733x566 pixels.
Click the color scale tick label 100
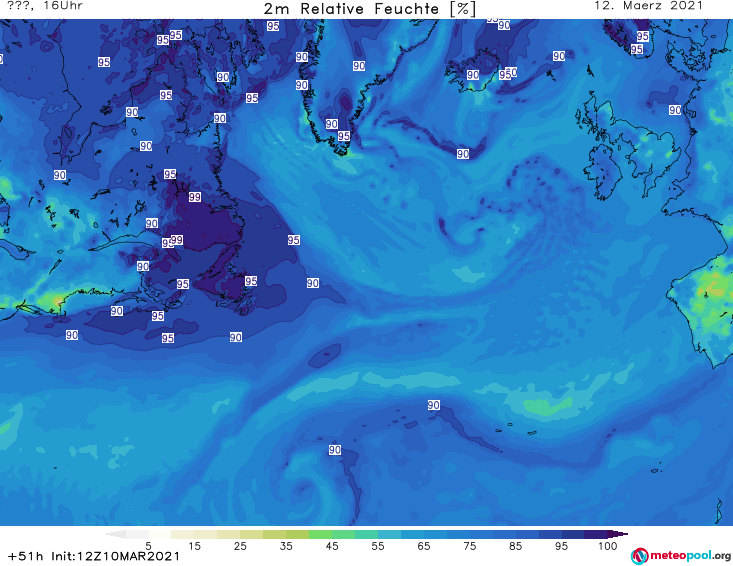[607, 546]
